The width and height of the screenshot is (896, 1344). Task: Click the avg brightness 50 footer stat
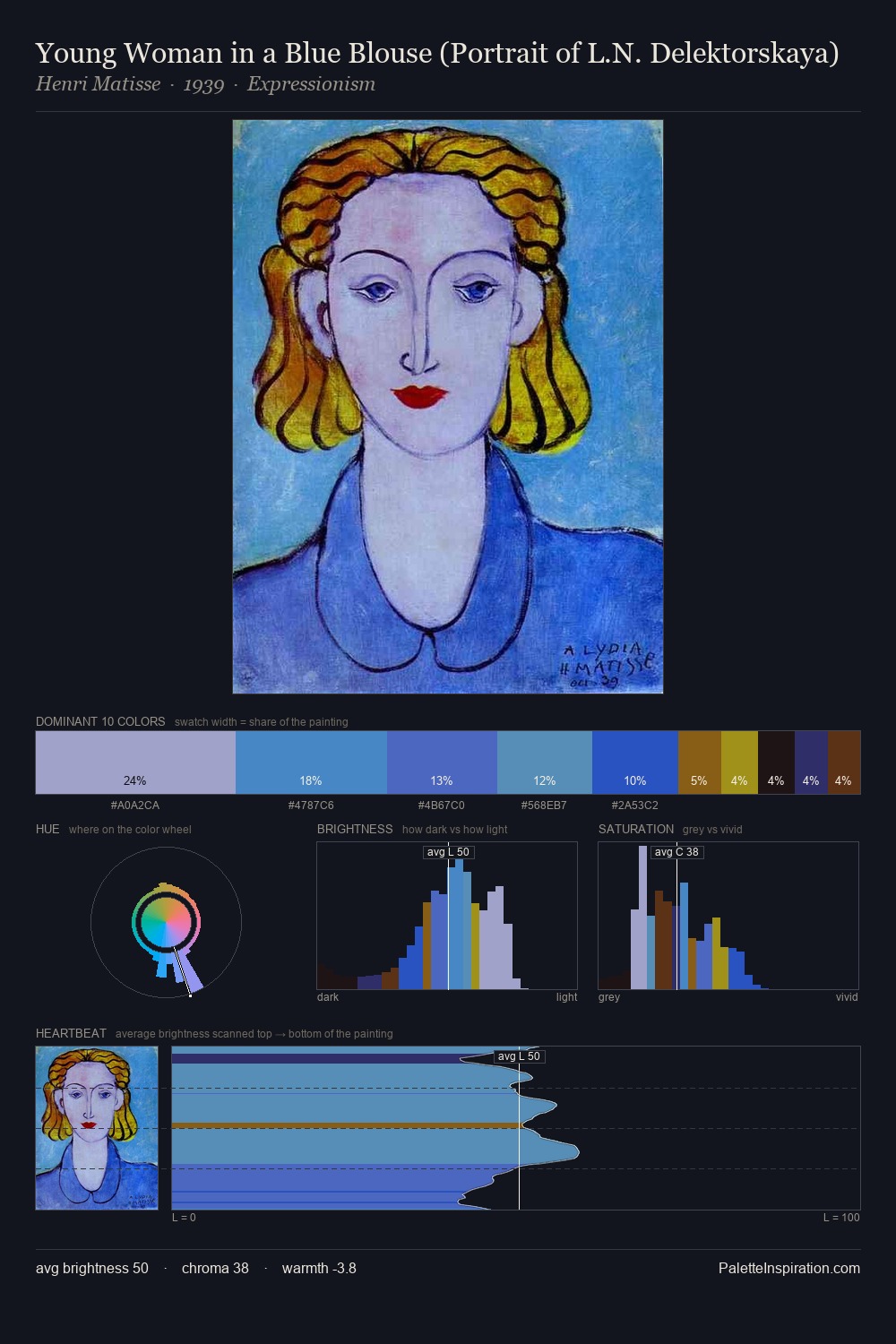click(92, 1269)
